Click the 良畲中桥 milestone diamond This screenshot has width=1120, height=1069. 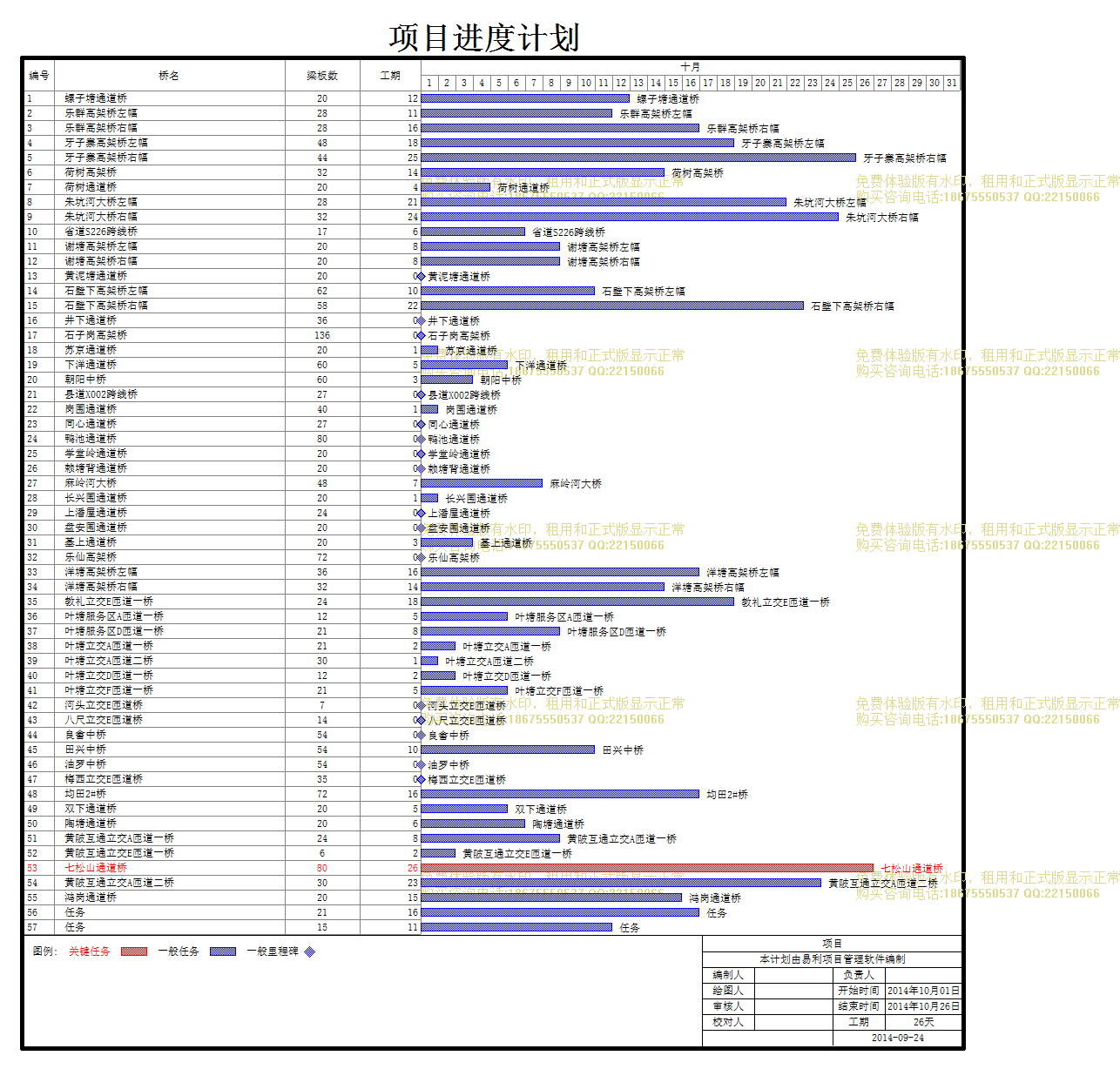click(x=422, y=735)
